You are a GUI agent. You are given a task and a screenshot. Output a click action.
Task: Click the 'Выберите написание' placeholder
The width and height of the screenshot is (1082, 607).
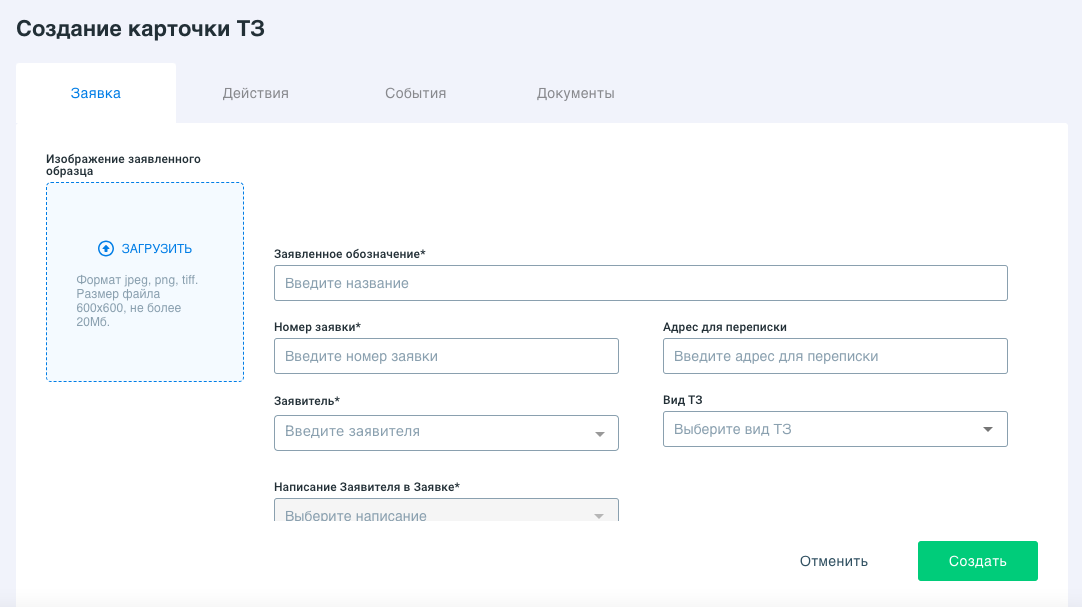tap(356, 516)
